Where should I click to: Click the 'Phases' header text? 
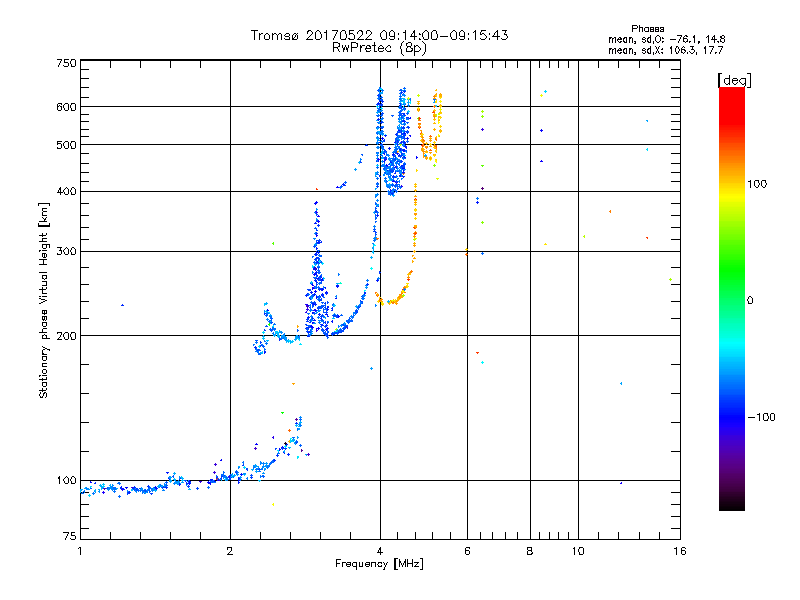pos(647,29)
